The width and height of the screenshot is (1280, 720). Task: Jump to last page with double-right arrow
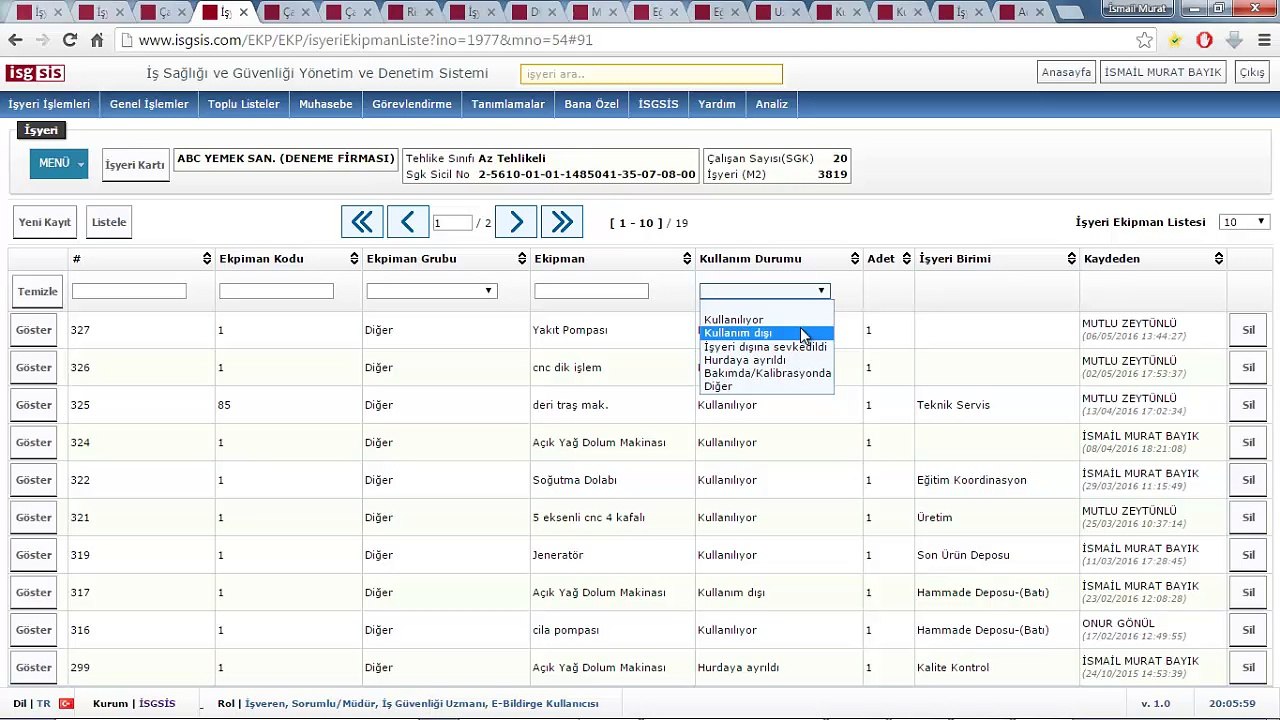point(562,222)
